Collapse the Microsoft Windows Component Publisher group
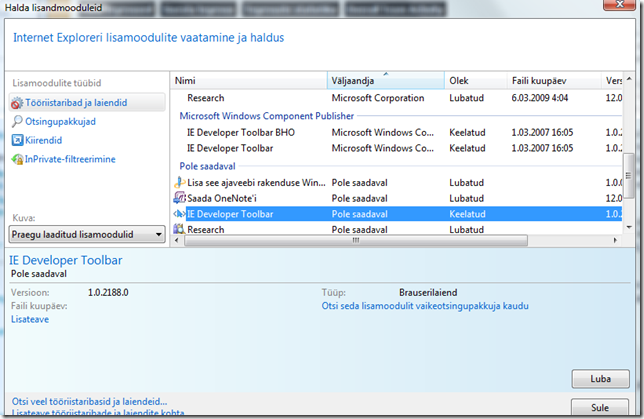This screenshot has height=419, width=644. (x=267, y=116)
